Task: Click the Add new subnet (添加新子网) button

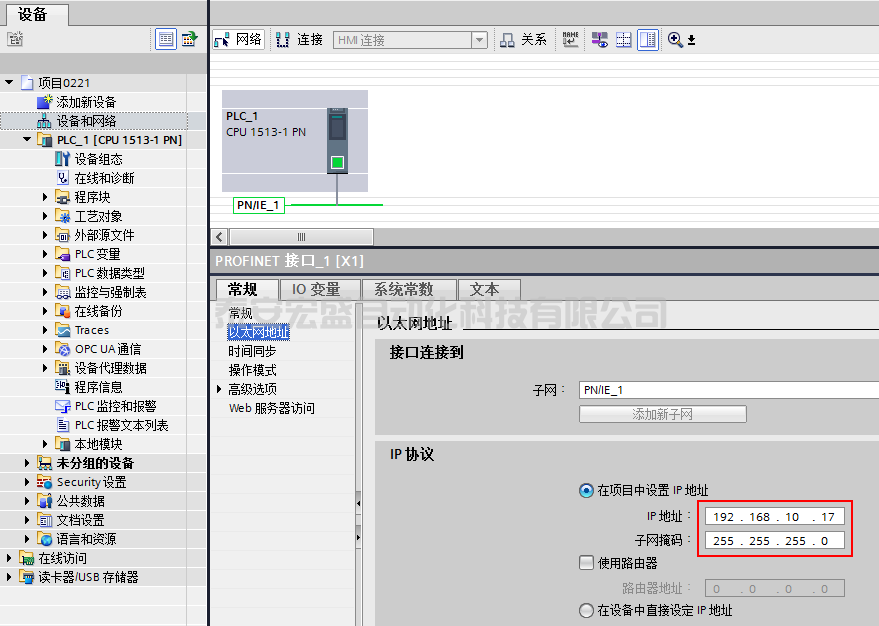Action: click(x=662, y=414)
